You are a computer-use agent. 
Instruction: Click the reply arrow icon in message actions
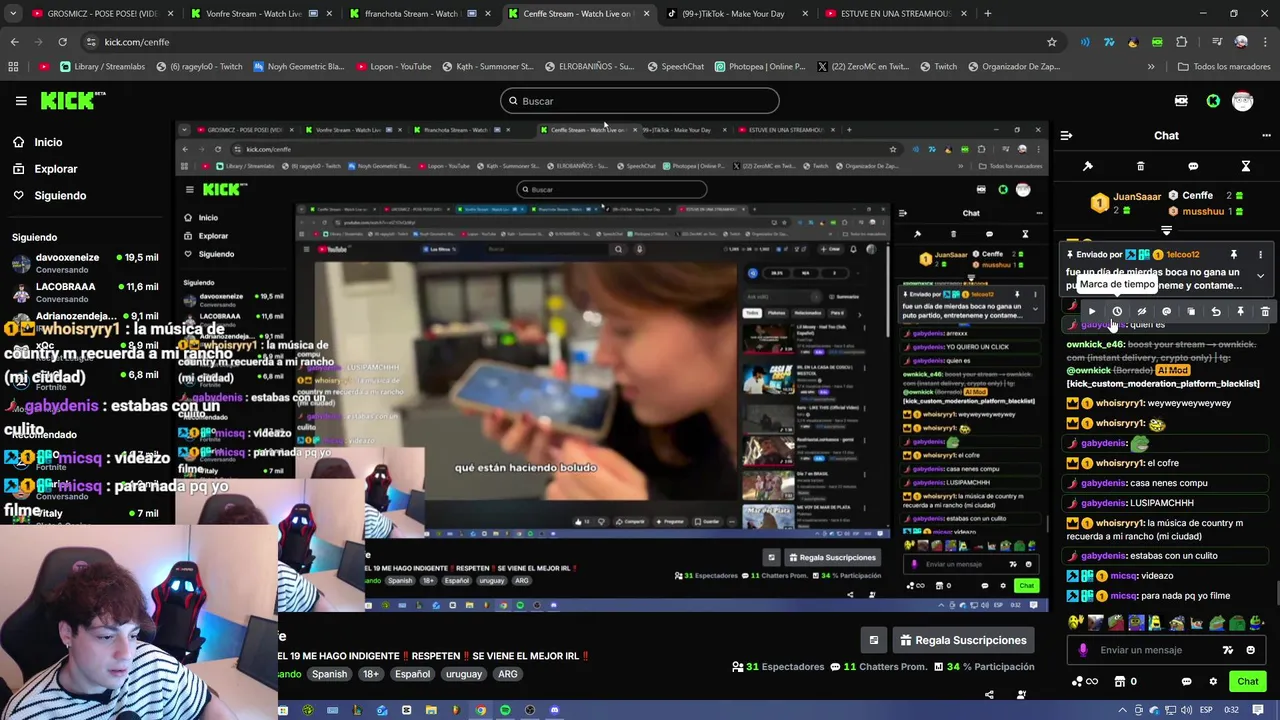pyautogui.click(x=1216, y=312)
